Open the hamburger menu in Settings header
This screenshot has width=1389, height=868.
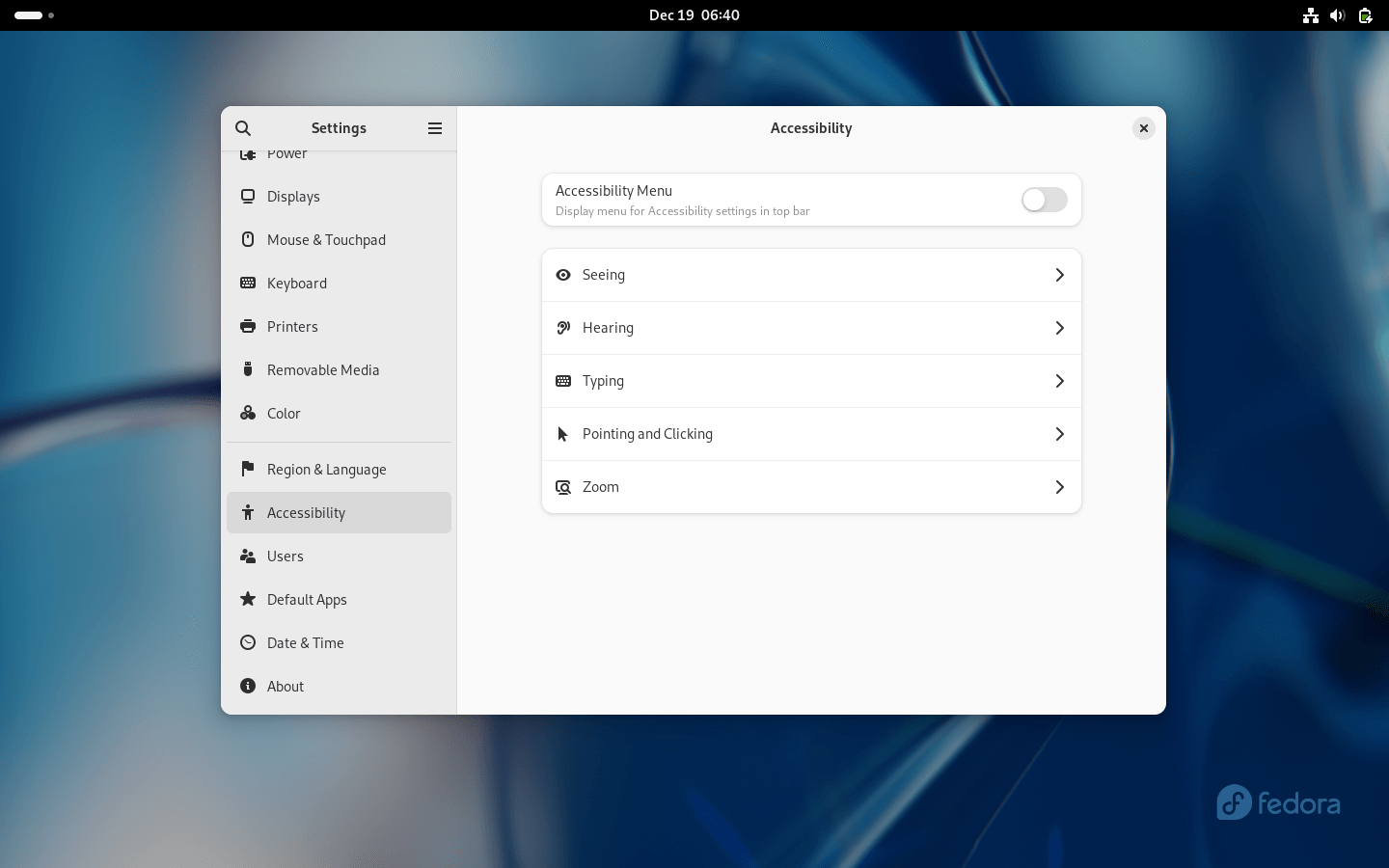click(435, 128)
